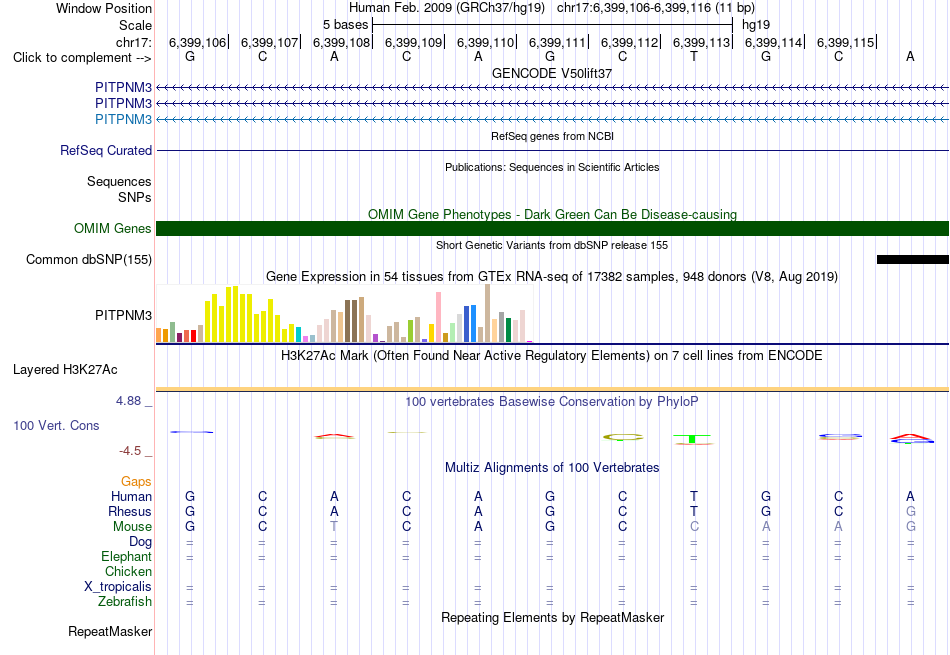This screenshot has height=655, width=950.
Task: Click the 'SNPs' publications label
Action: coord(135,197)
